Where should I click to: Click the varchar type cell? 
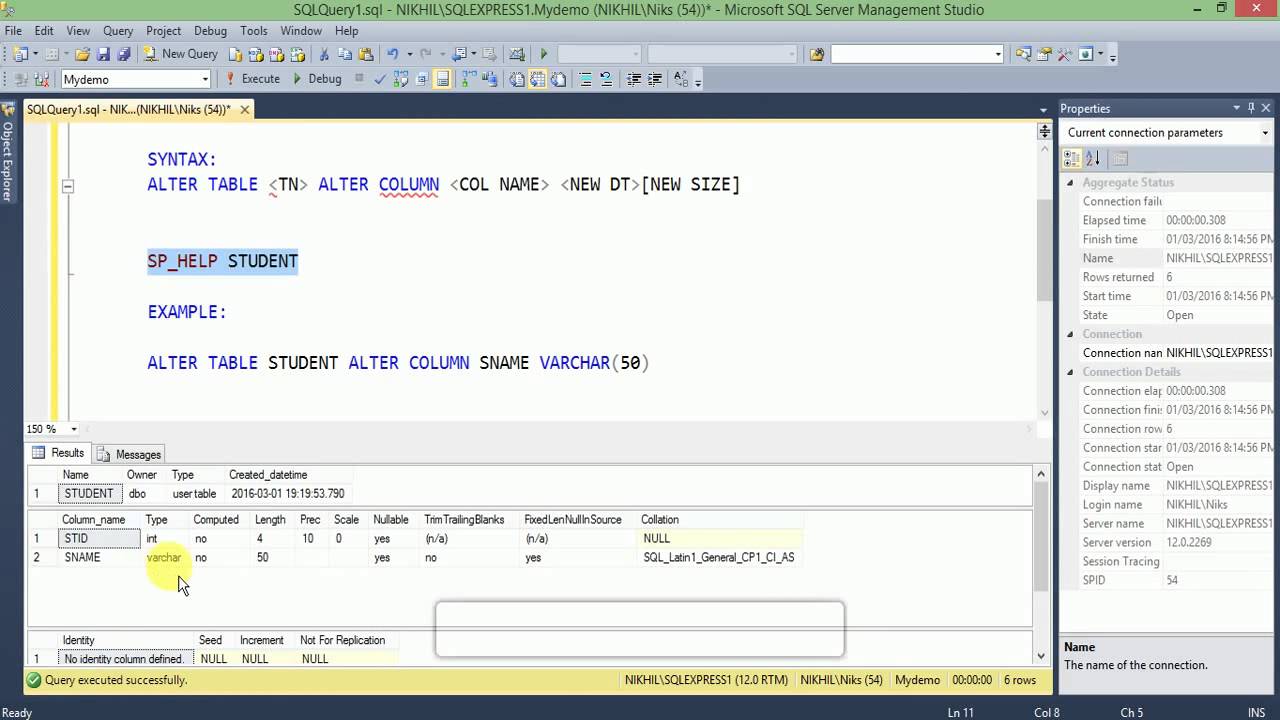point(165,558)
